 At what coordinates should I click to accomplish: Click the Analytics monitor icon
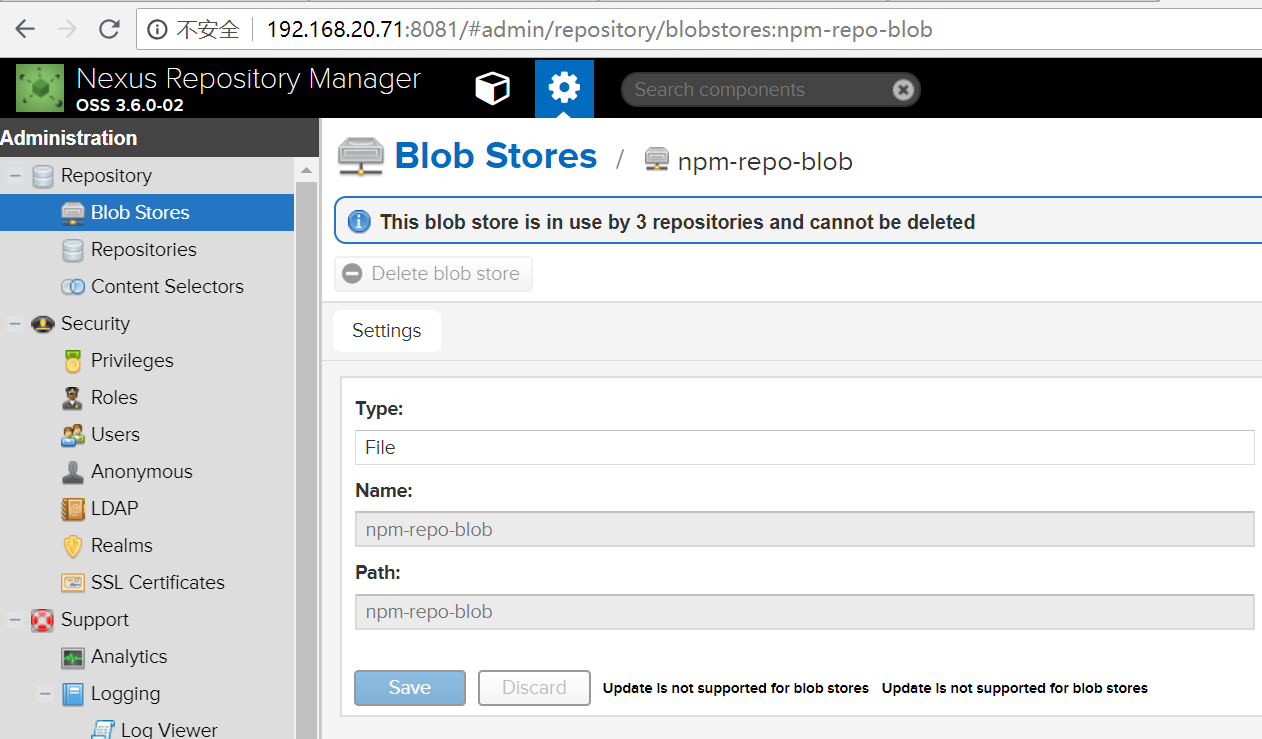(72, 657)
